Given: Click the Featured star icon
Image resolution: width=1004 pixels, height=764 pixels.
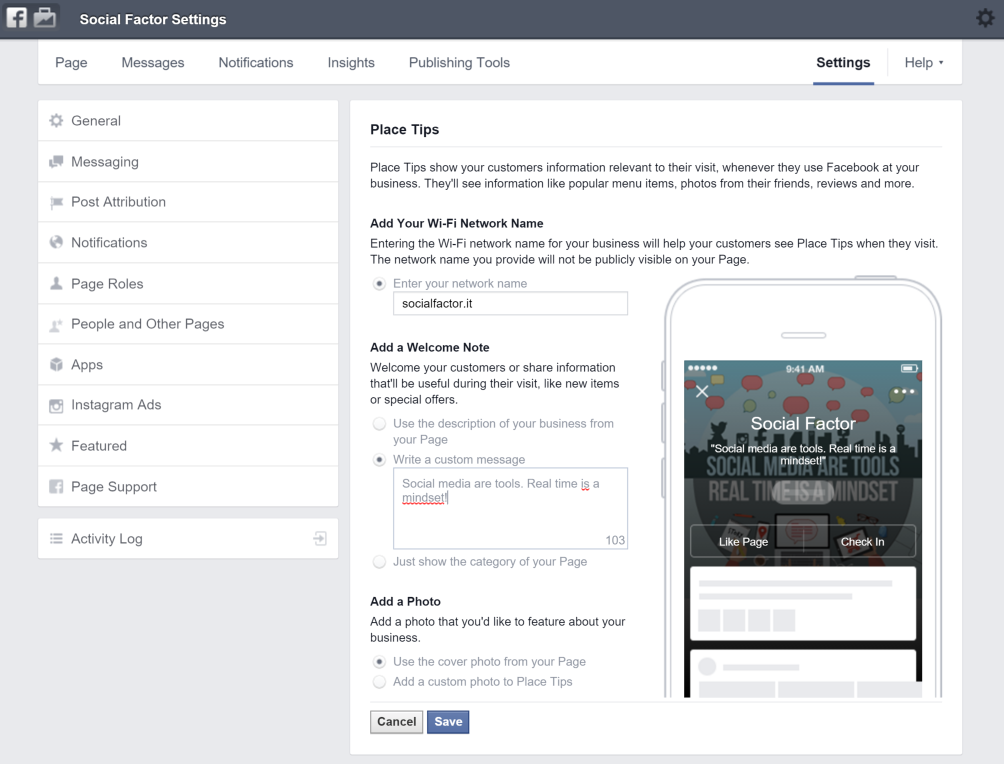Looking at the screenshot, I should click(x=56, y=445).
